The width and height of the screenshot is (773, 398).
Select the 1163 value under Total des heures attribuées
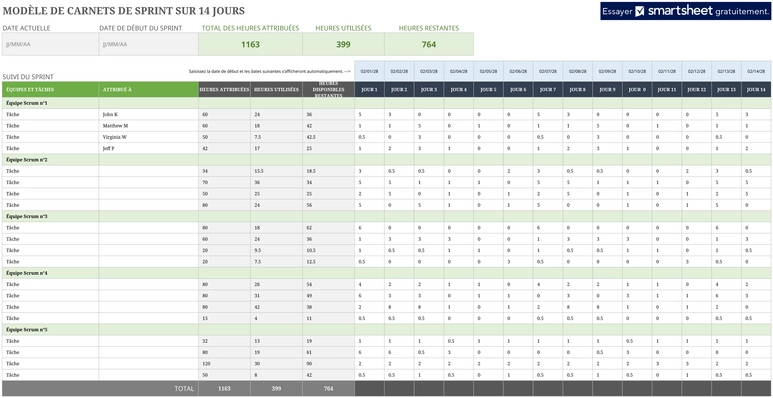pyautogui.click(x=250, y=44)
